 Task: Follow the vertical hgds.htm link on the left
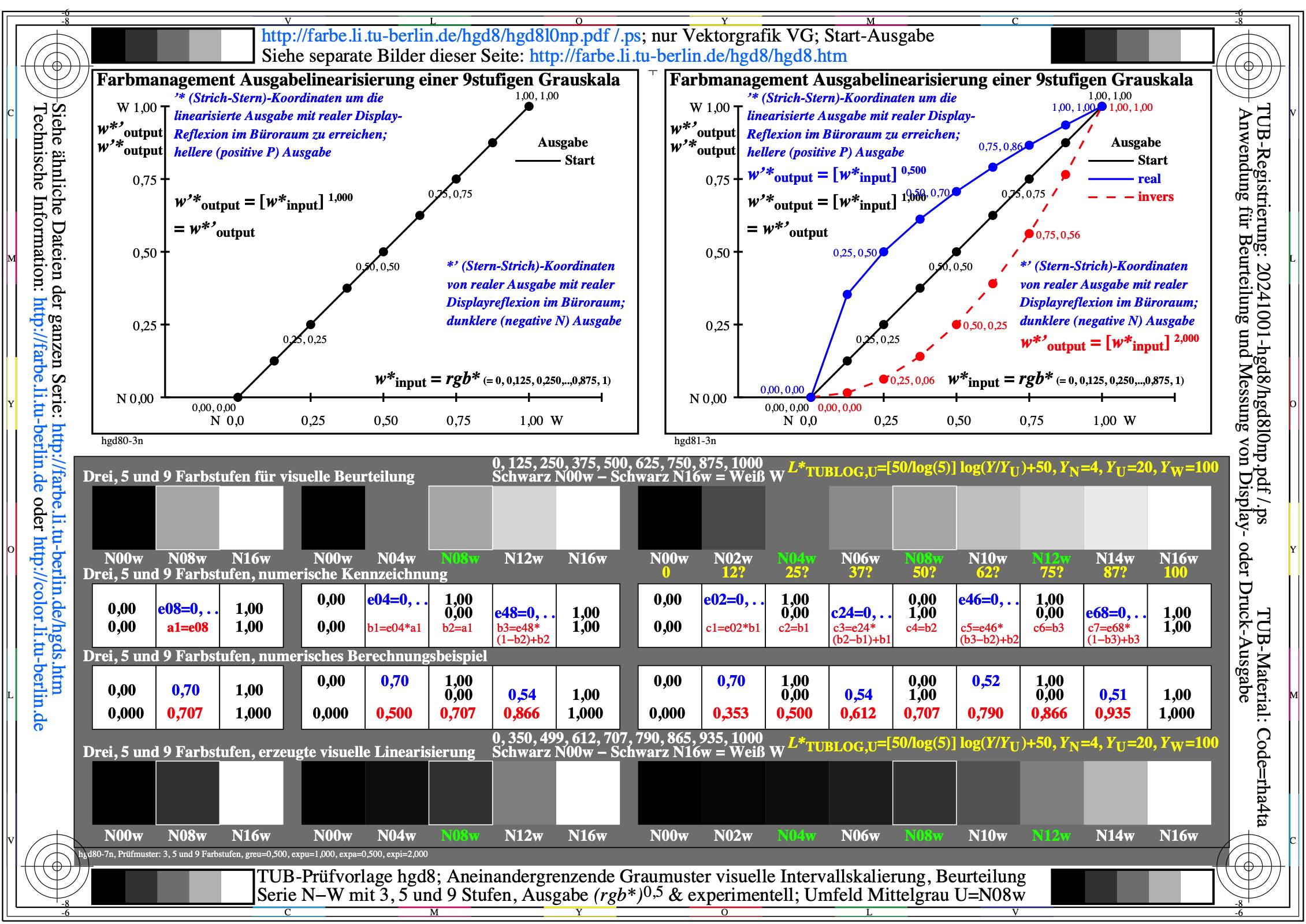click(58, 558)
